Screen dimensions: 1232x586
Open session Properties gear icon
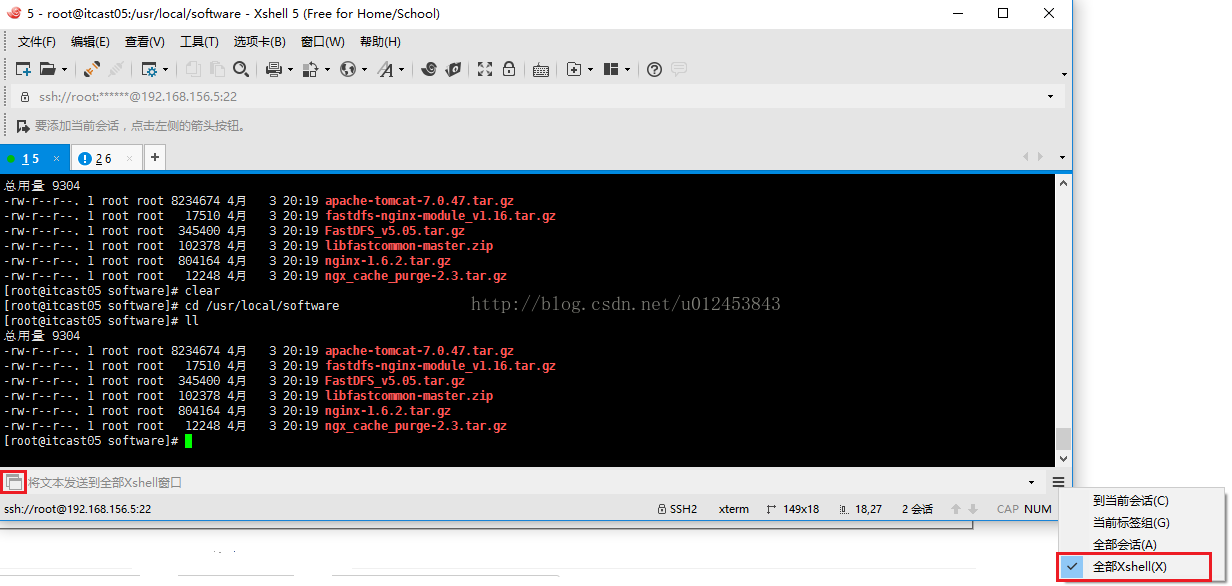[x=149, y=69]
